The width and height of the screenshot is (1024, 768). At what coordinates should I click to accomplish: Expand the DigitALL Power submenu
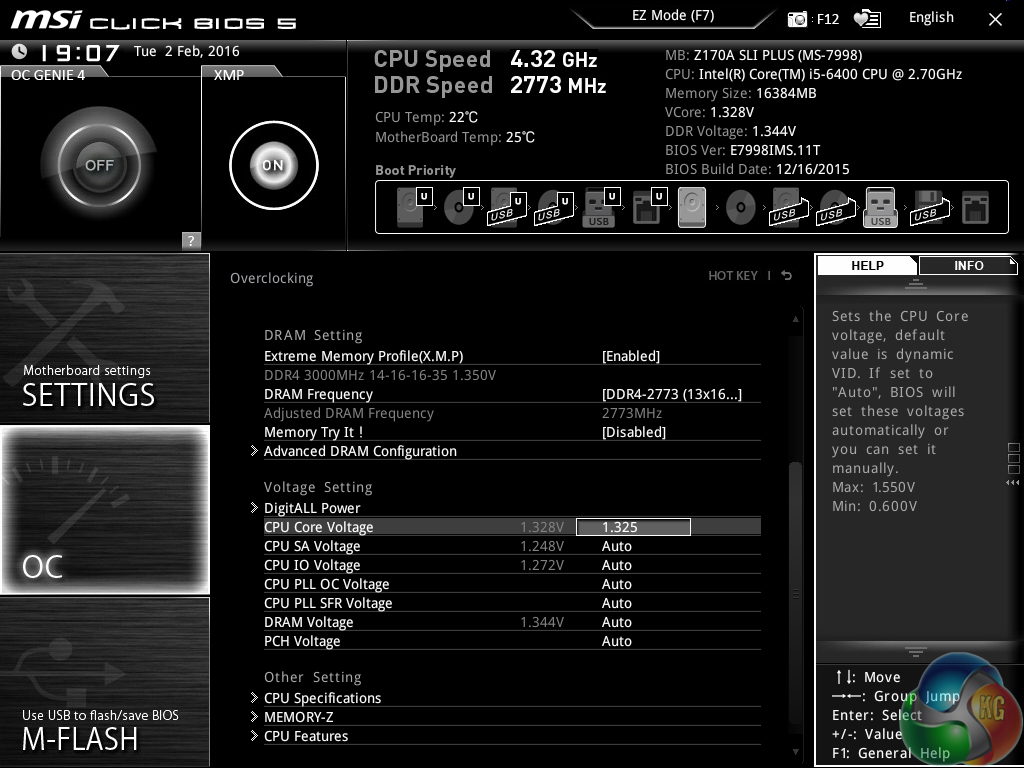click(x=312, y=508)
